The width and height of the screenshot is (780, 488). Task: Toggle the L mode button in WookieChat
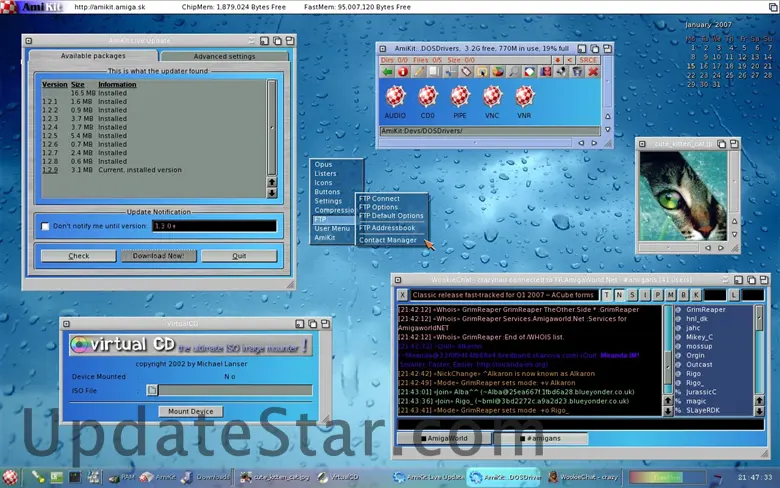[x=734, y=295]
